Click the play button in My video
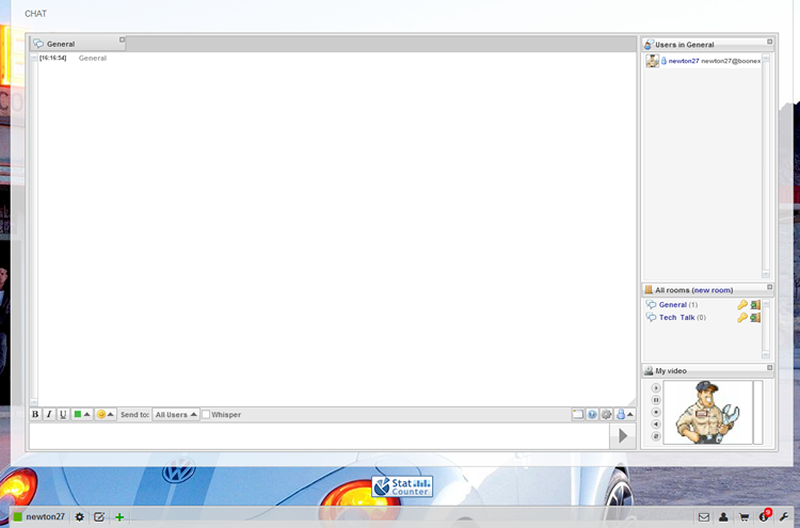800x528 pixels. coord(656,388)
